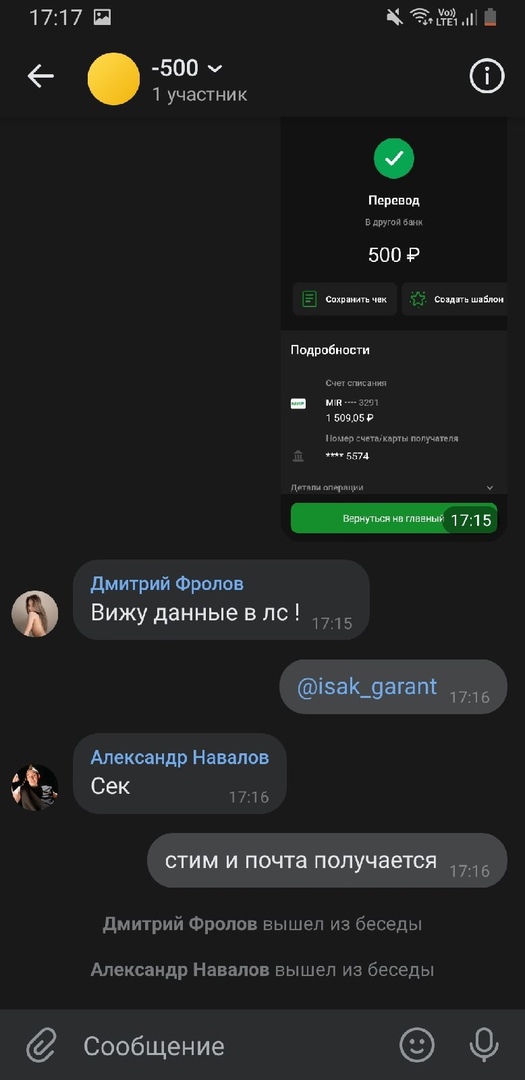Open Александр Навалов's profile avatar
The height and width of the screenshot is (1080, 525).
point(34,787)
